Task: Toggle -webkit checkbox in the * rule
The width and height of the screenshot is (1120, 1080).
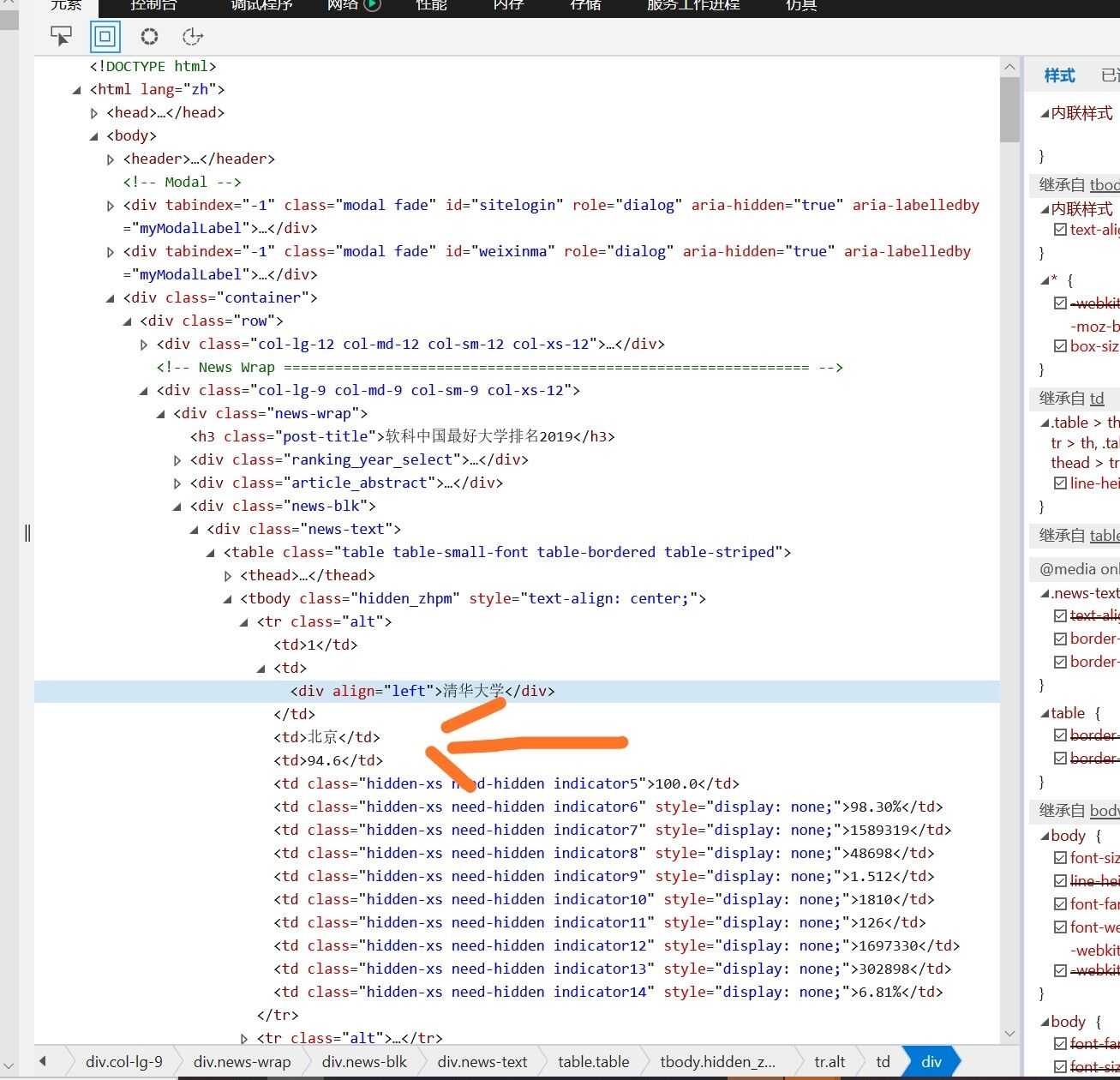Action: coord(1060,303)
